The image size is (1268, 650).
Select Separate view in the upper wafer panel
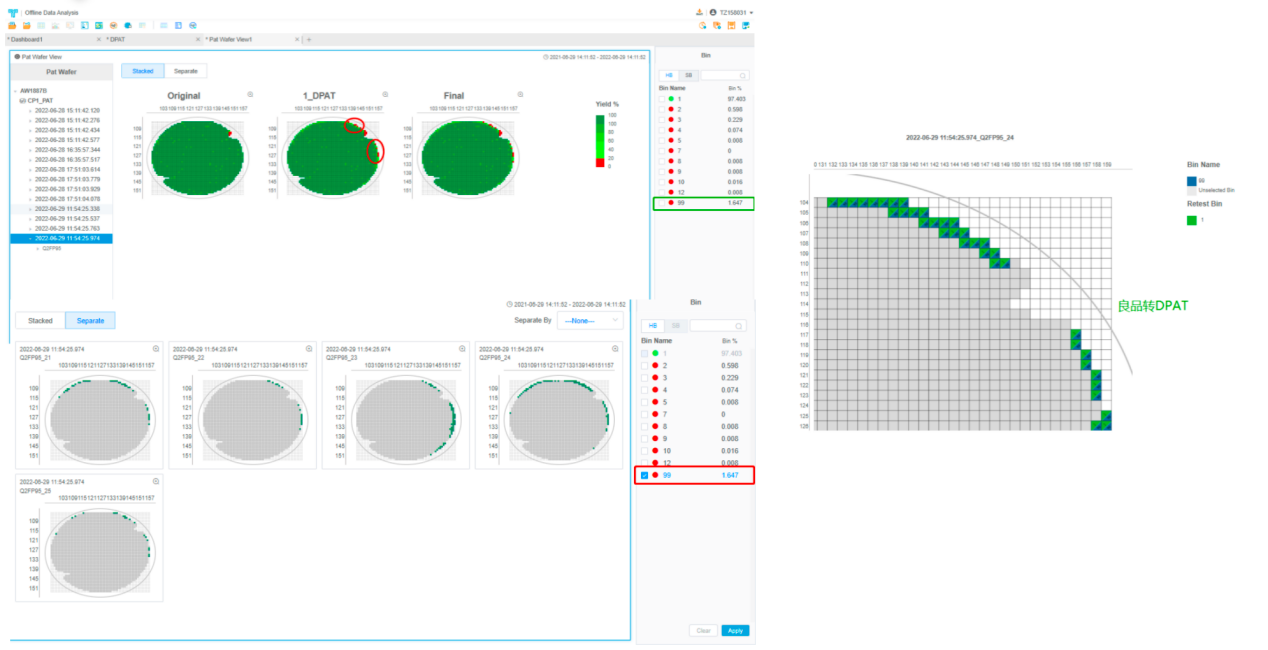coord(185,71)
